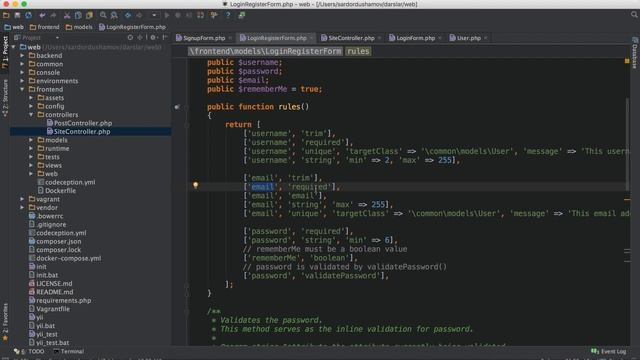Click the Open folder toolbar icon

pos(6,16)
